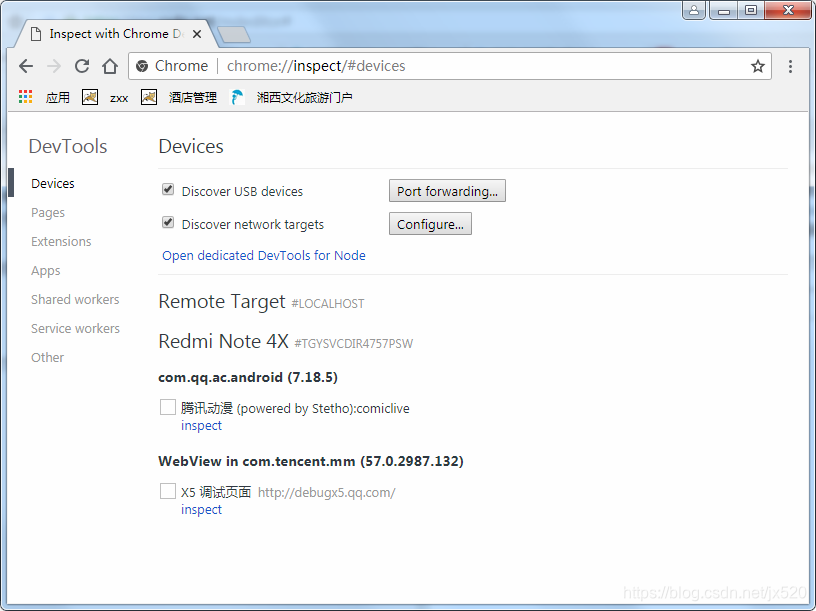Click the http://debugx5.qq.com/ URL text
Viewport: 816px width, 611px height.
327,493
